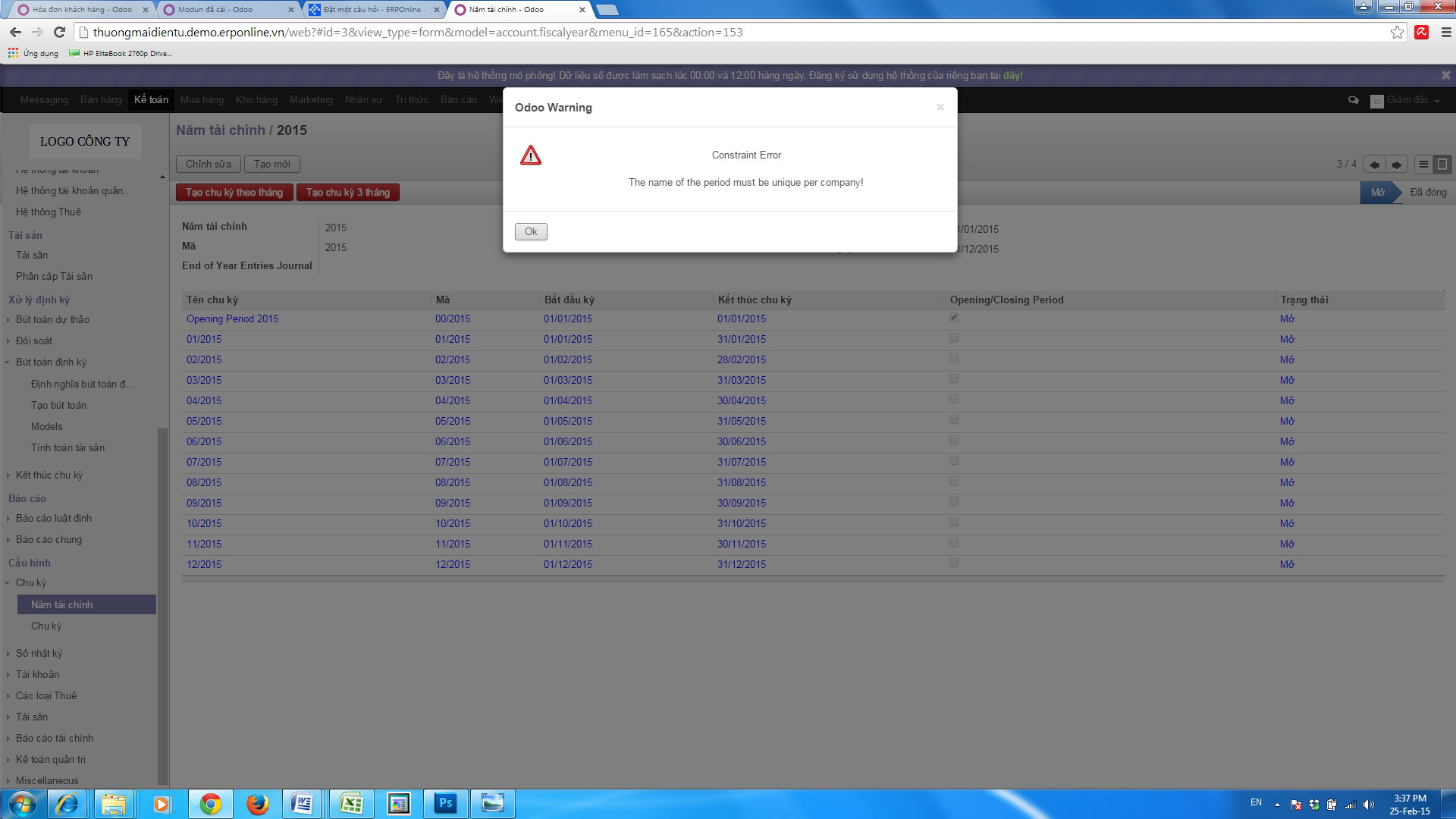
Task: Dismiss the demo system banner
Action: click(x=1445, y=75)
